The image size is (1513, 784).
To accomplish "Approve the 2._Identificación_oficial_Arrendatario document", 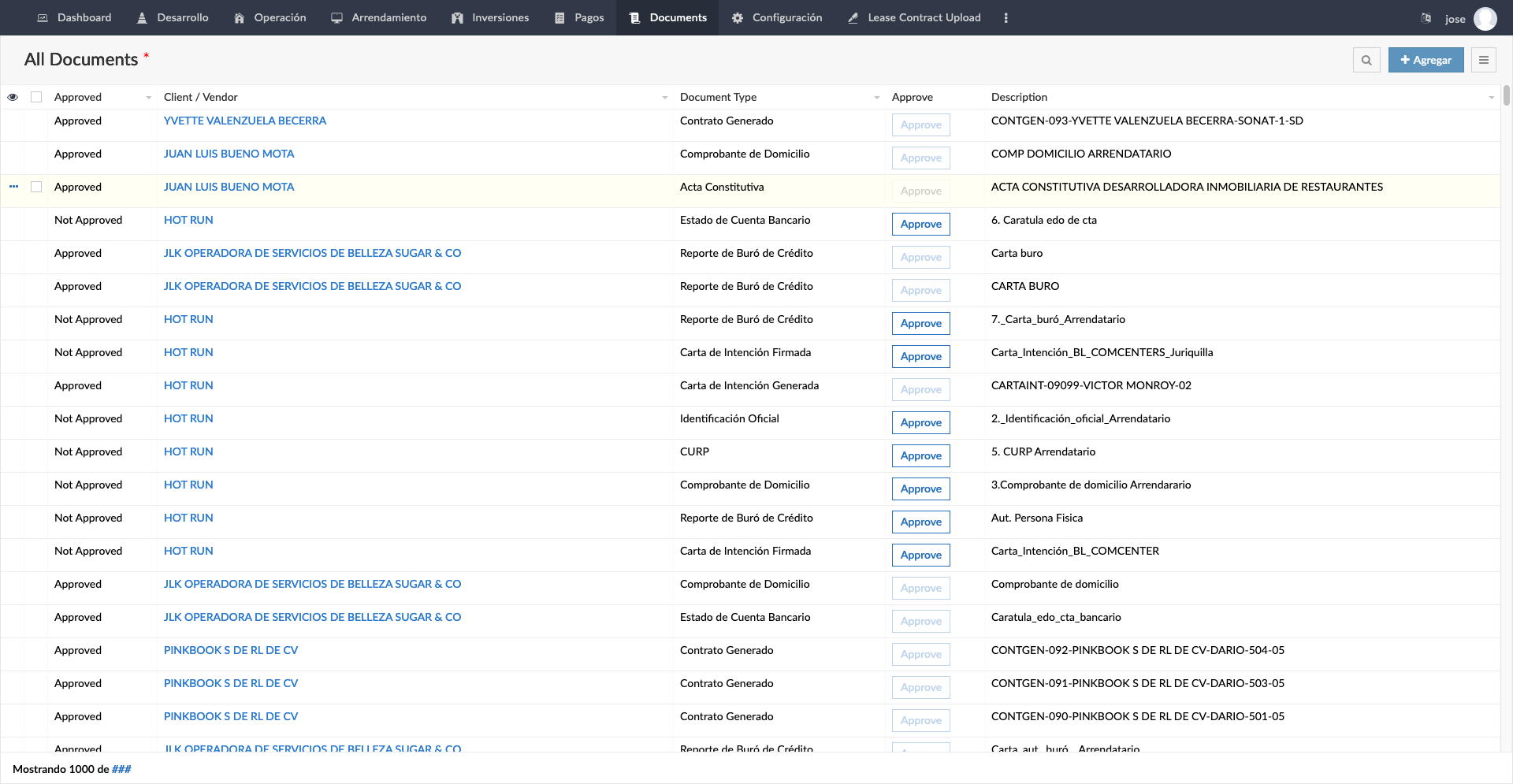I will tap(920, 422).
